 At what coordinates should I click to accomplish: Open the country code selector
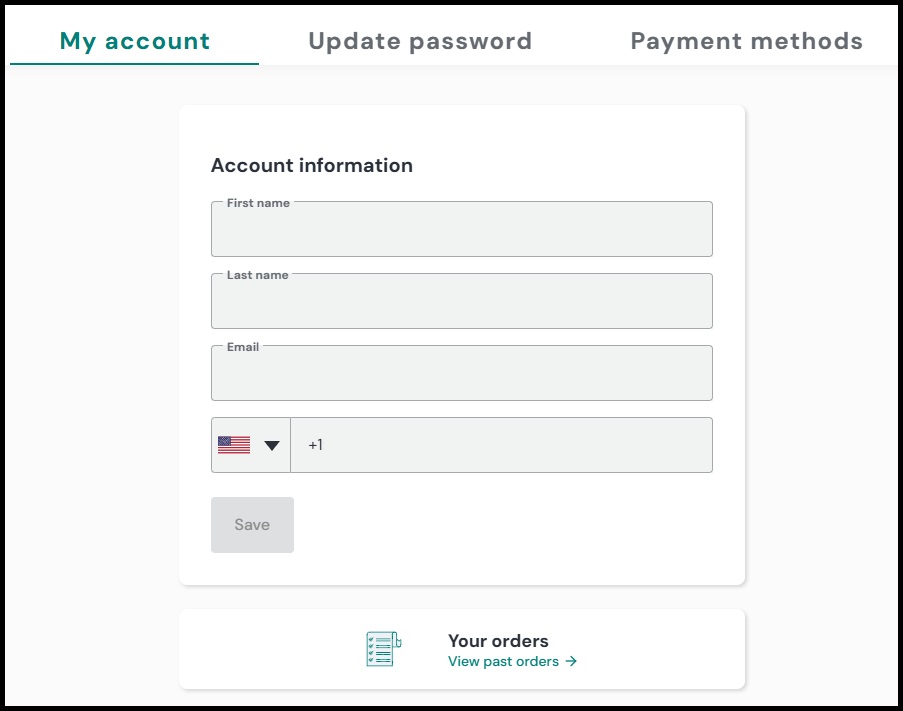tap(250, 443)
